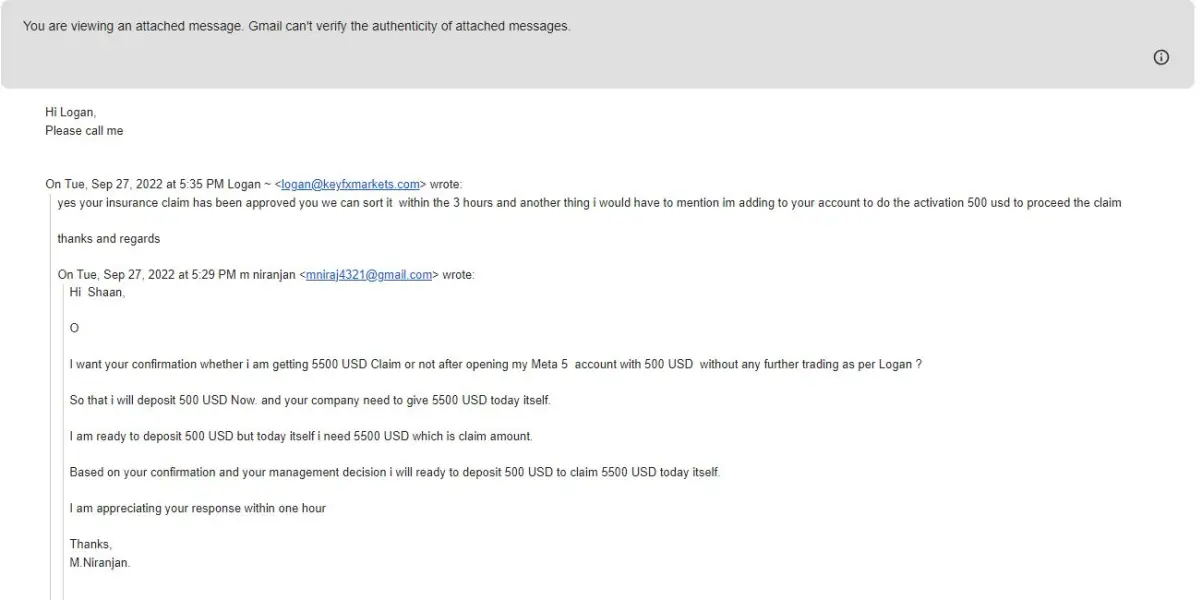
Task: Click the "On Tue, Sep 27, 2022 at 5:35 PM" timestamp
Action: (x=134, y=184)
